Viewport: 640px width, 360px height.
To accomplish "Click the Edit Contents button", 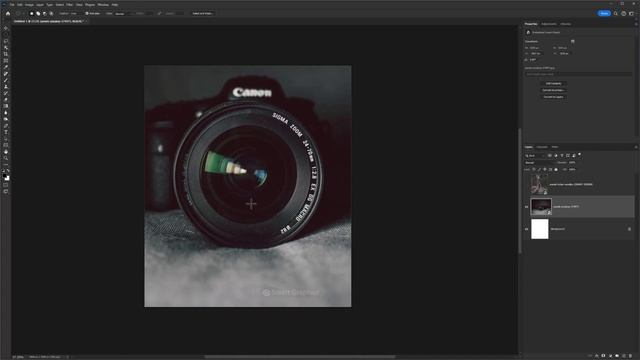I will 553,83.
